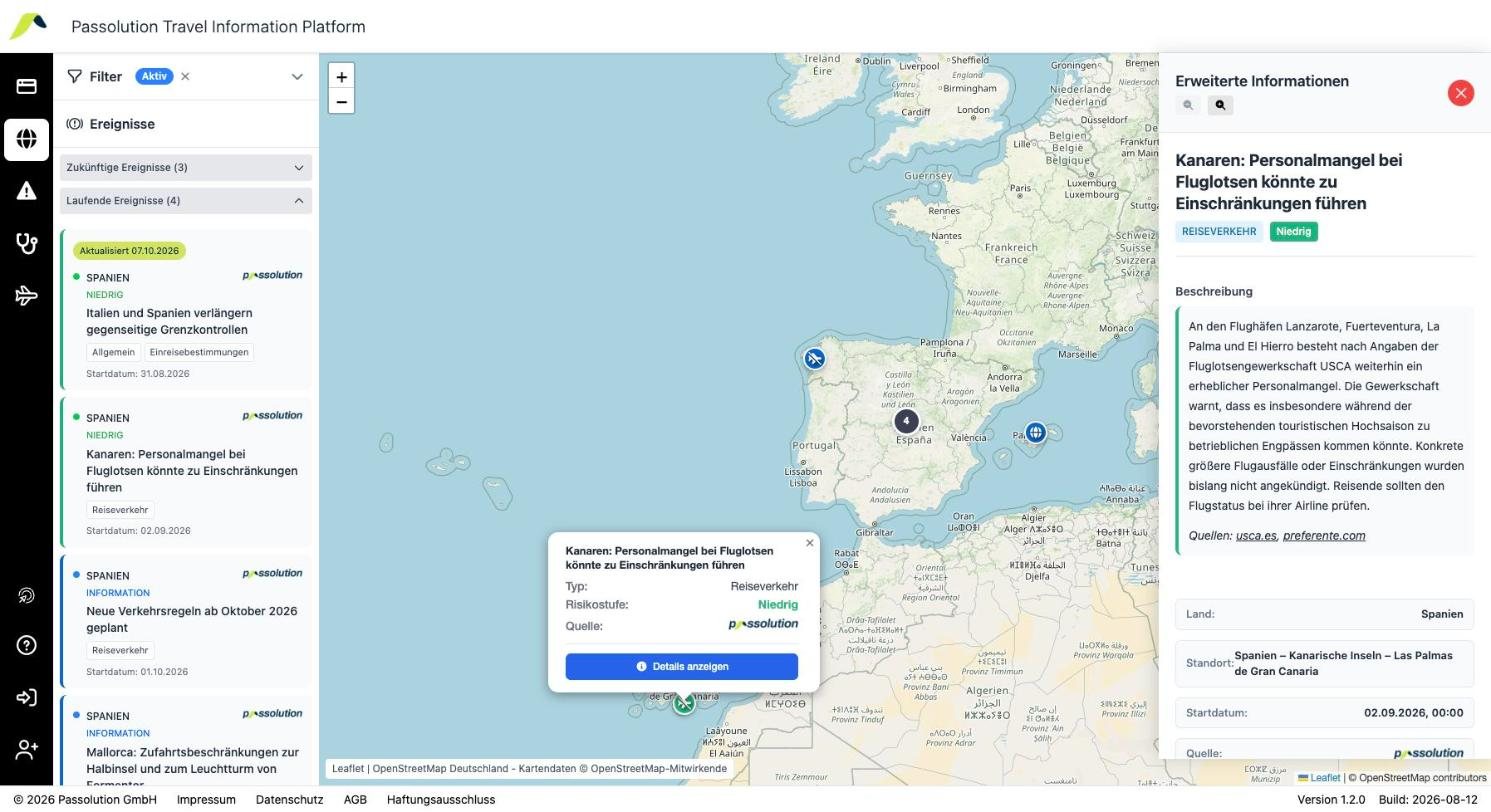Click the Details anzeigen button
This screenshot has width=1491, height=812.
point(682,667)
